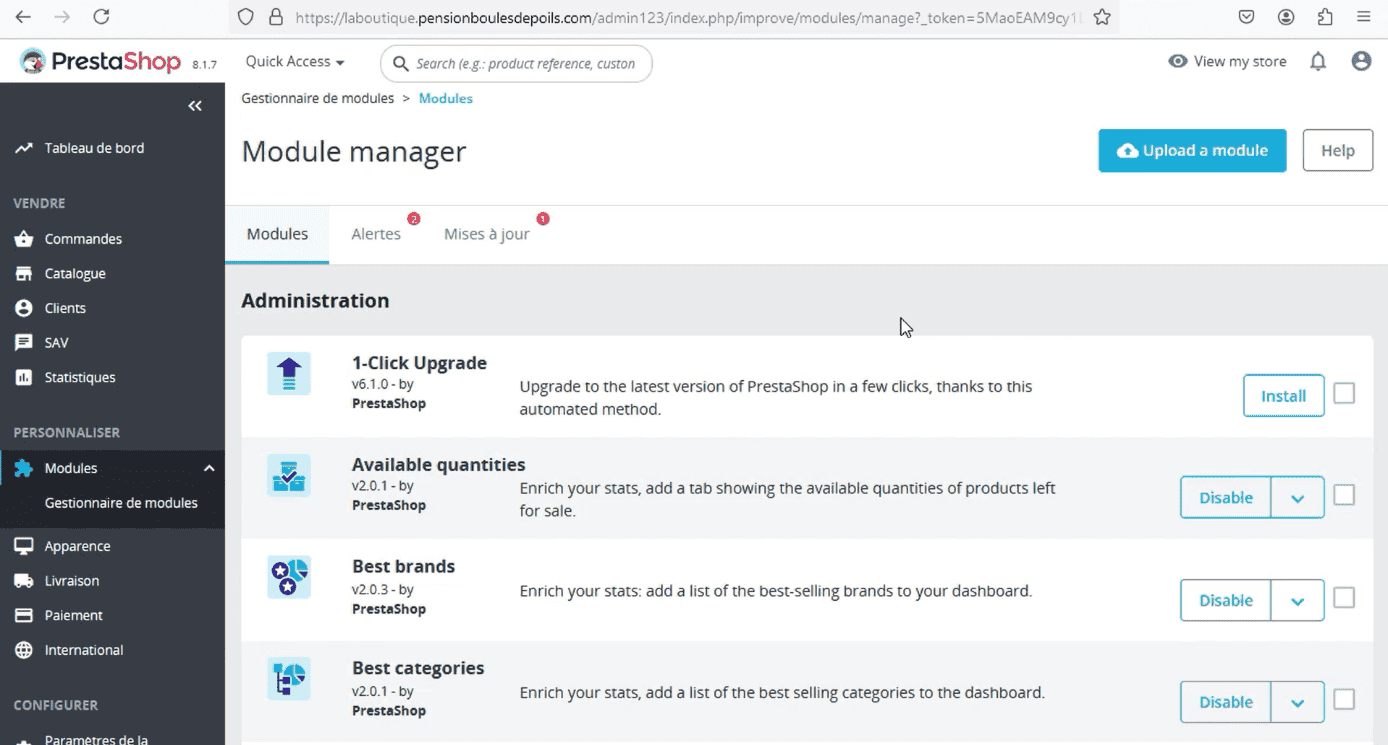
Task: Click the 1-Click Upgrade module title
Action: [x=419, y=363]
